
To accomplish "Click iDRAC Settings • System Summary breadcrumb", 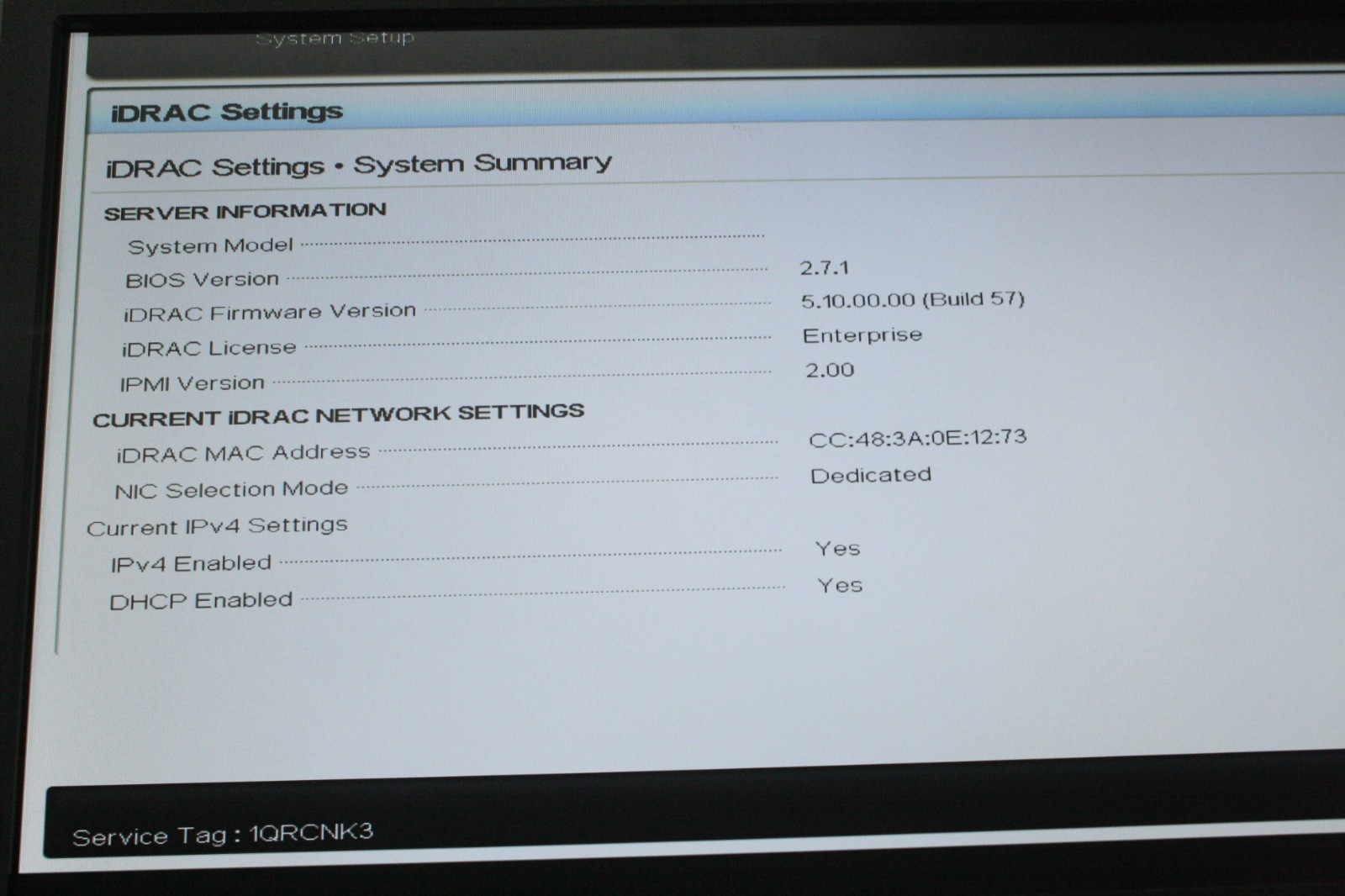I will [358, 164].
